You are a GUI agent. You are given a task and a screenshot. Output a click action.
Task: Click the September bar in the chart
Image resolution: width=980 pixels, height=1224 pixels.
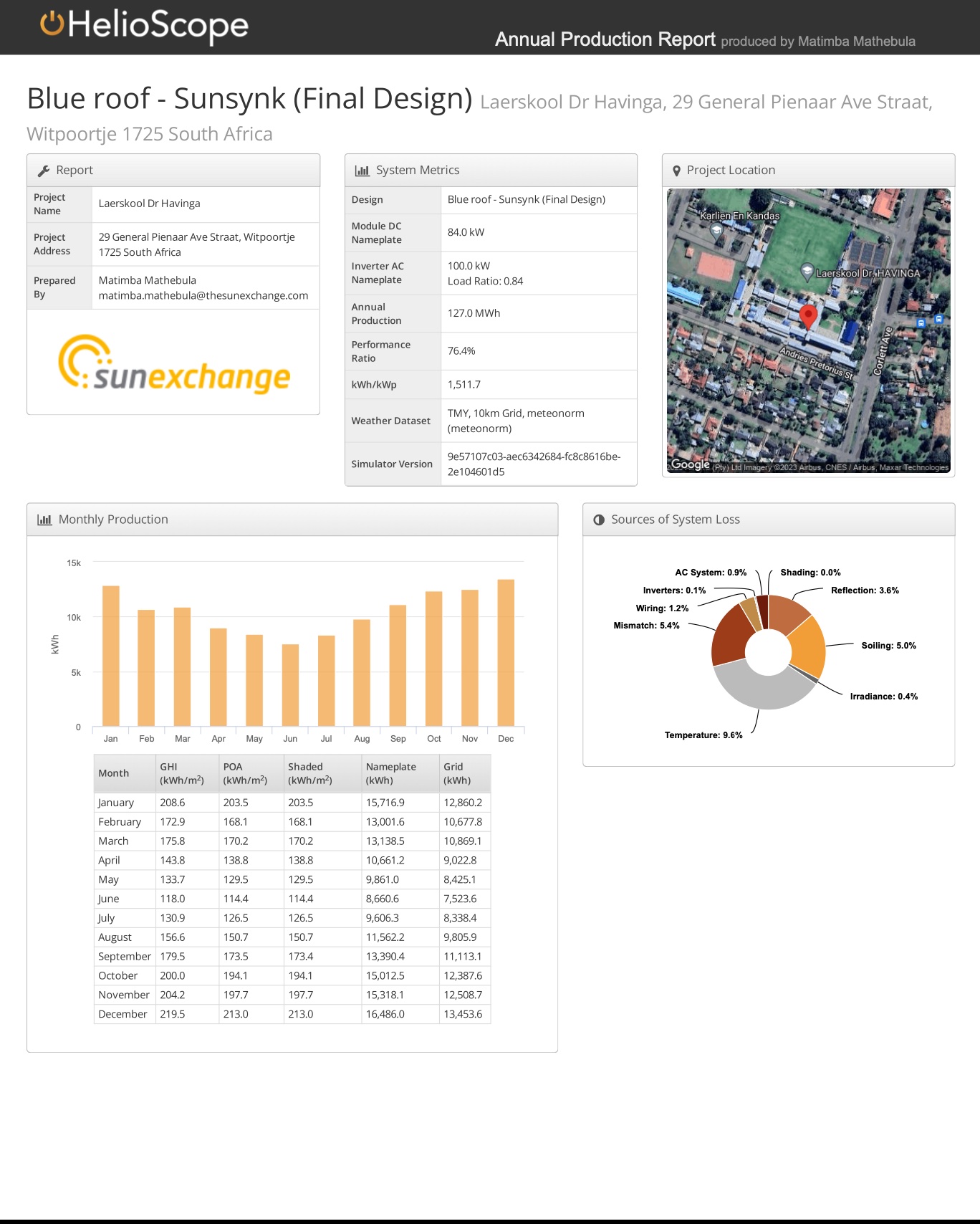(x=398, y=666)
